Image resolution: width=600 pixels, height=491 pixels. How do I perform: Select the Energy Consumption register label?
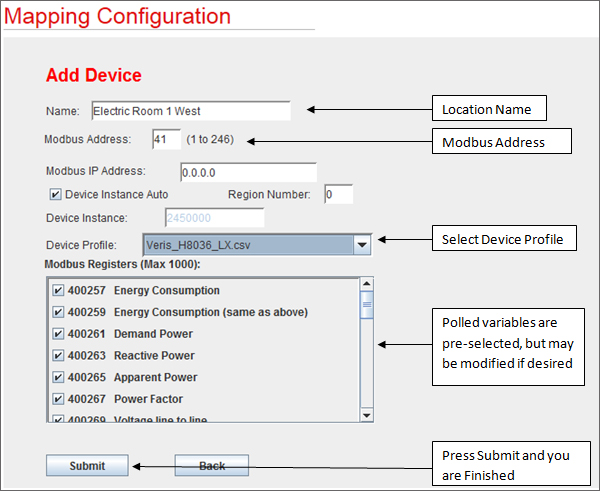click(x=166, y=290)
